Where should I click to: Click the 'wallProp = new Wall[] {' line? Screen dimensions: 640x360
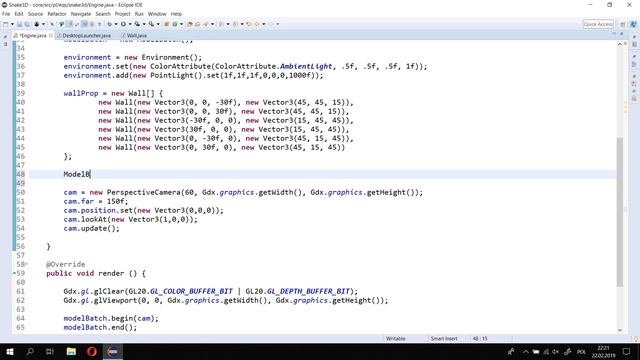[x=113, y=93]
